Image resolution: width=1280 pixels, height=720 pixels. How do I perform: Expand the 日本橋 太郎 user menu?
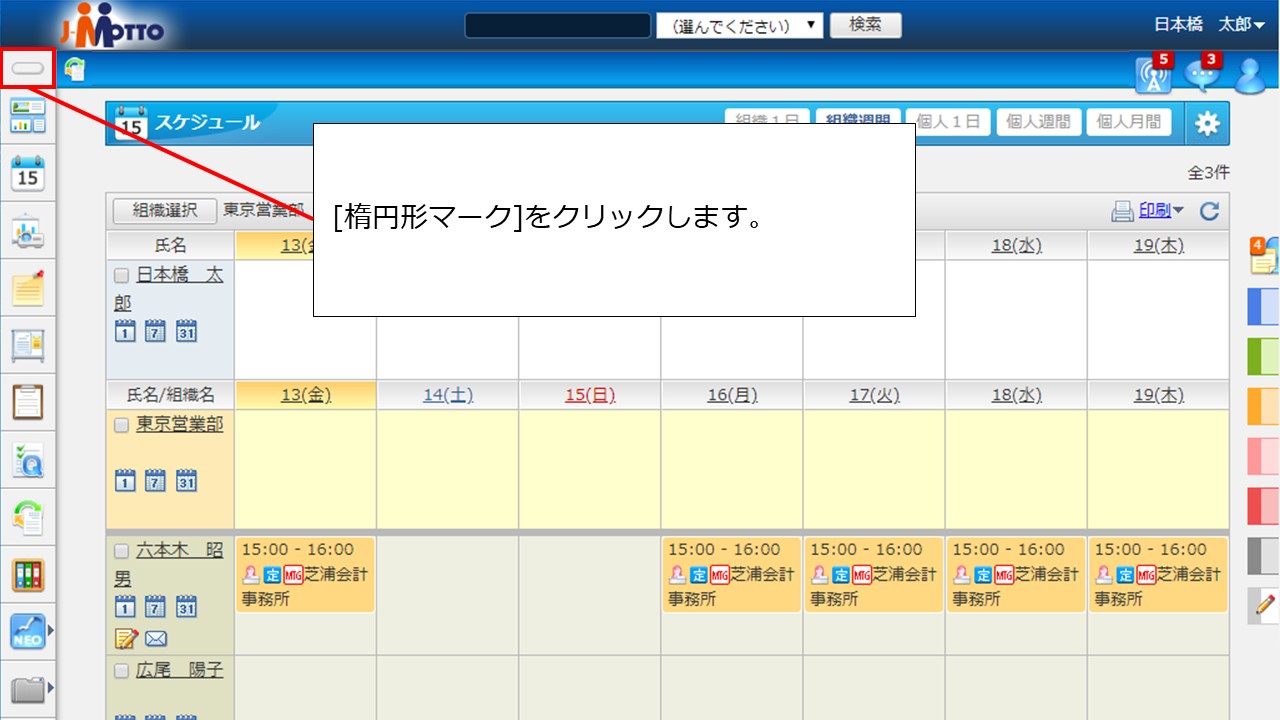[1209, 25]
